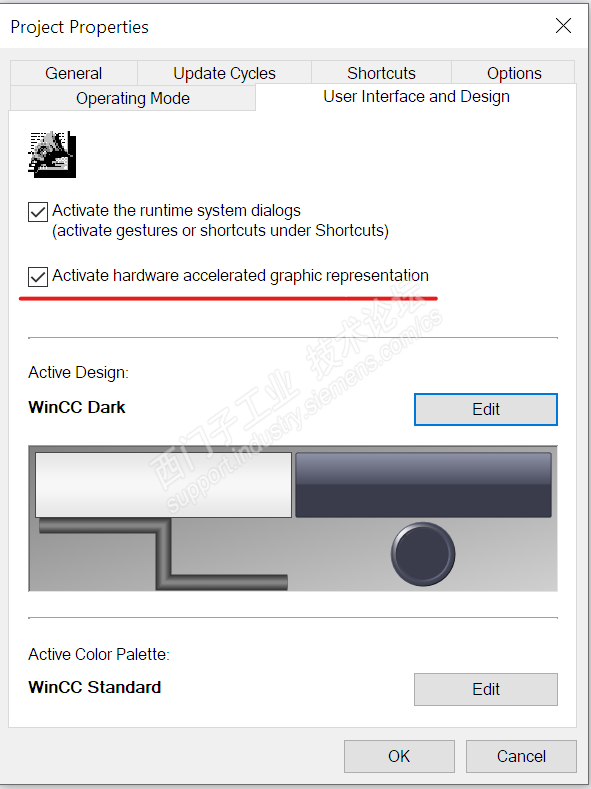
Task: Select User Interface and Design tab
Action: pyautogui.click(x=416, y=97)
